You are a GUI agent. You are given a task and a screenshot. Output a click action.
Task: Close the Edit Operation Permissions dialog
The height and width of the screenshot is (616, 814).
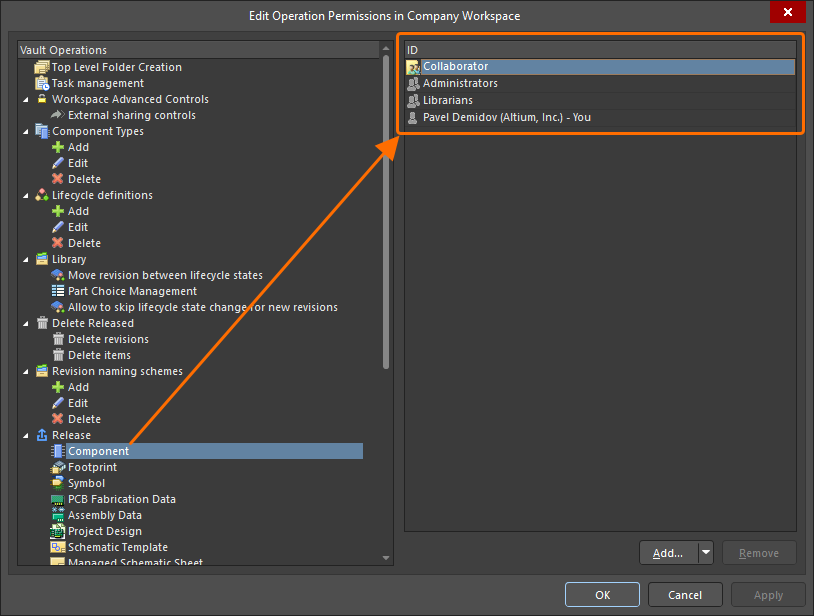coord(788,12)
